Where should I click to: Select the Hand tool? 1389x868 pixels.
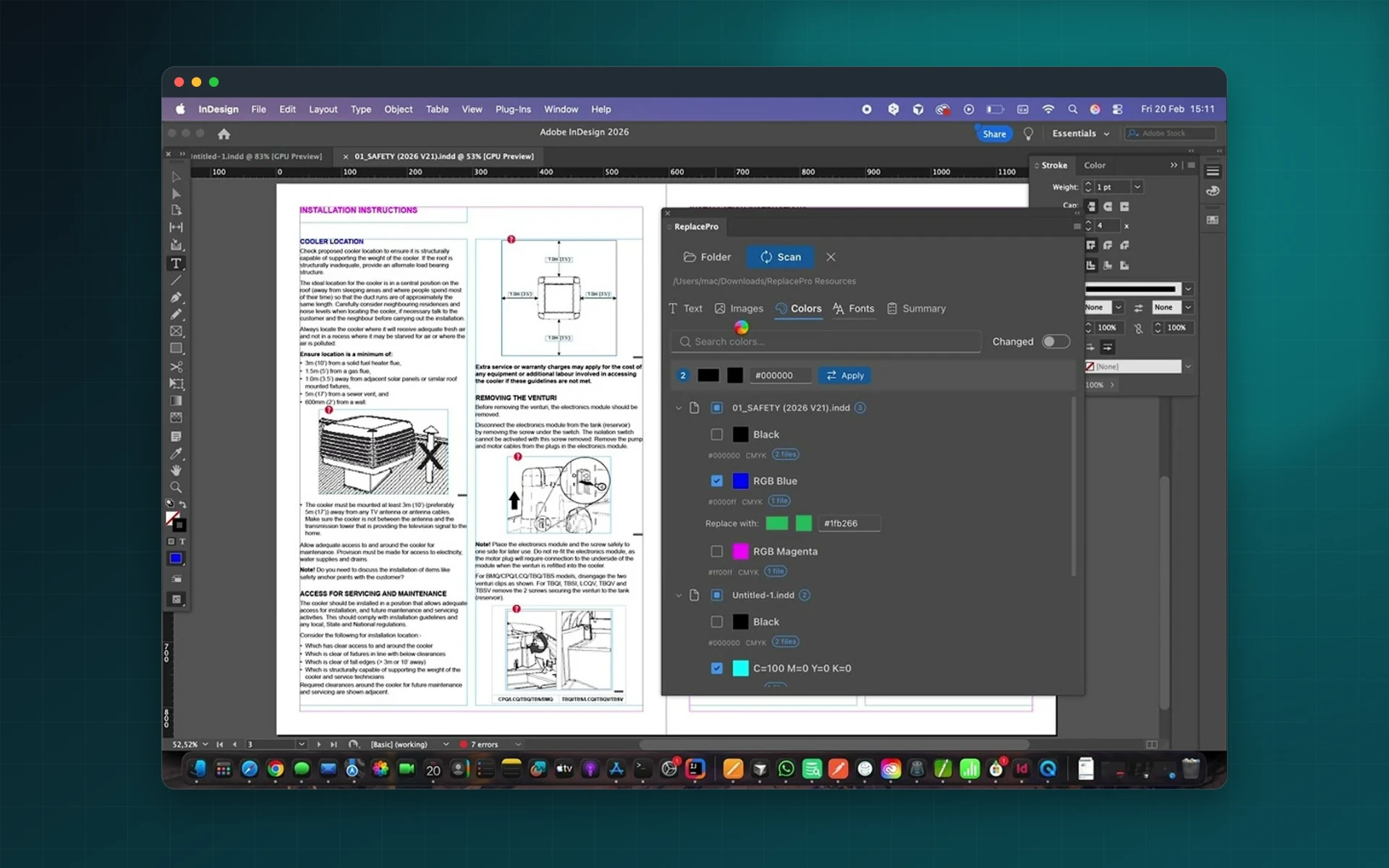(x=176, y=470)
